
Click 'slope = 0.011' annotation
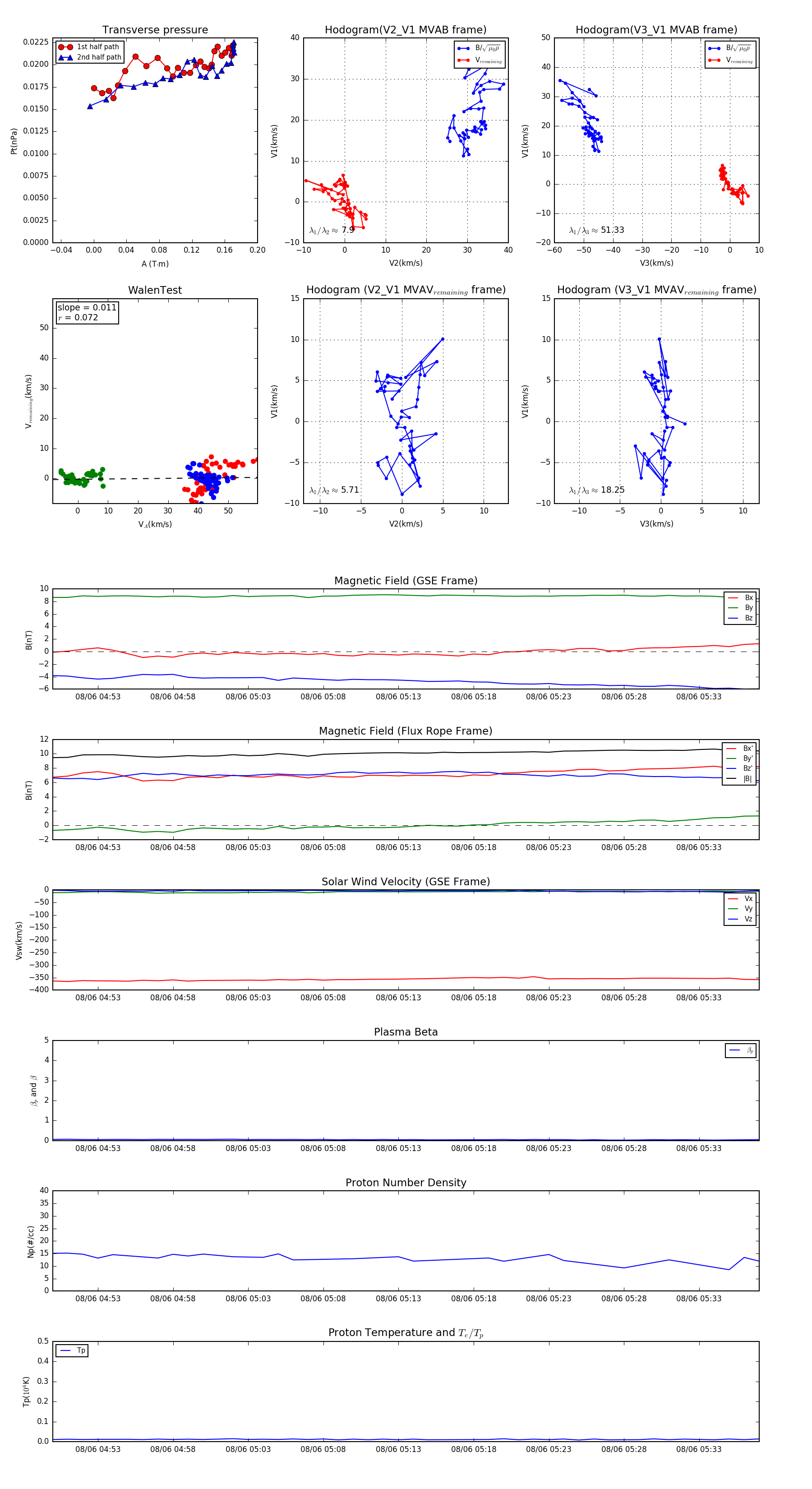[87, 308]
